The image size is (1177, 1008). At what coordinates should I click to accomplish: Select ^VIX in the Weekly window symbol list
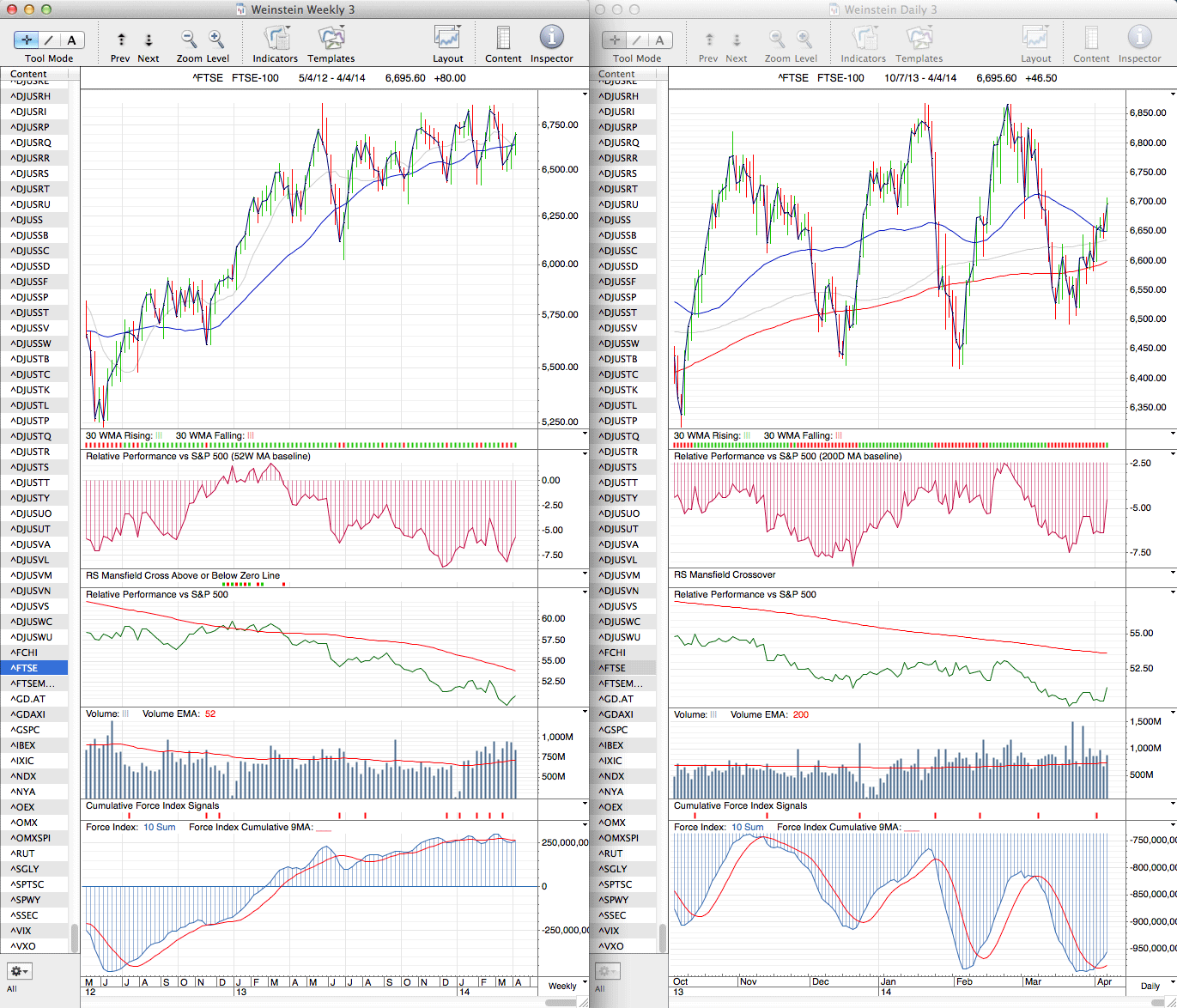tap(21, 931)
